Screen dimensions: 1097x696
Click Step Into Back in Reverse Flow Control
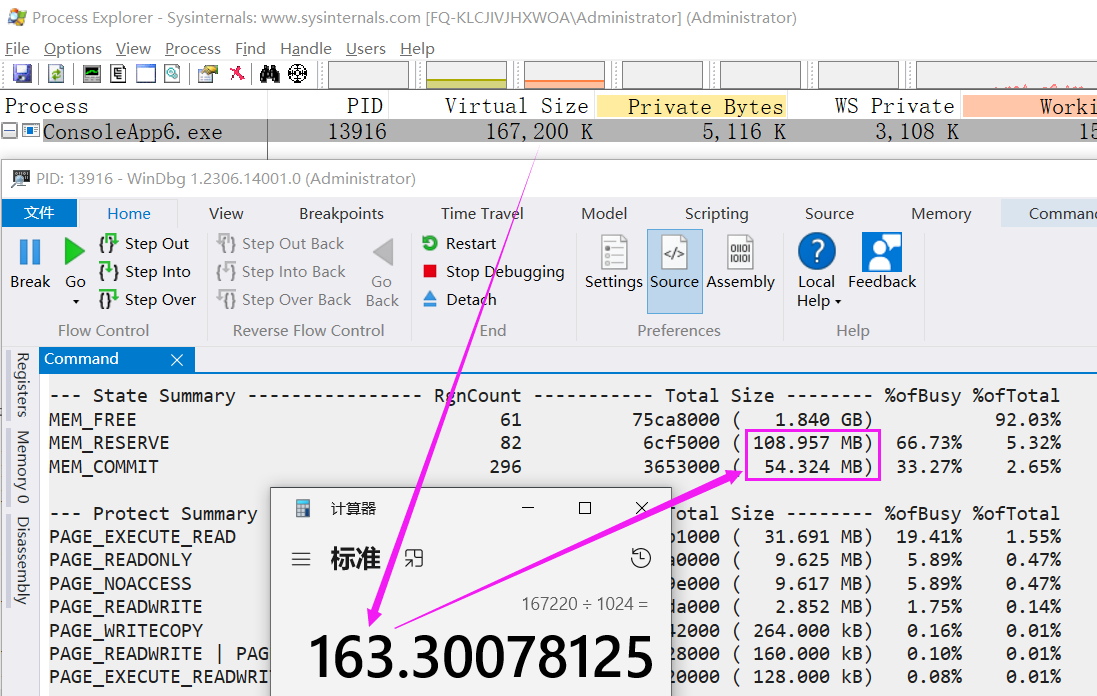click(281, 271)
